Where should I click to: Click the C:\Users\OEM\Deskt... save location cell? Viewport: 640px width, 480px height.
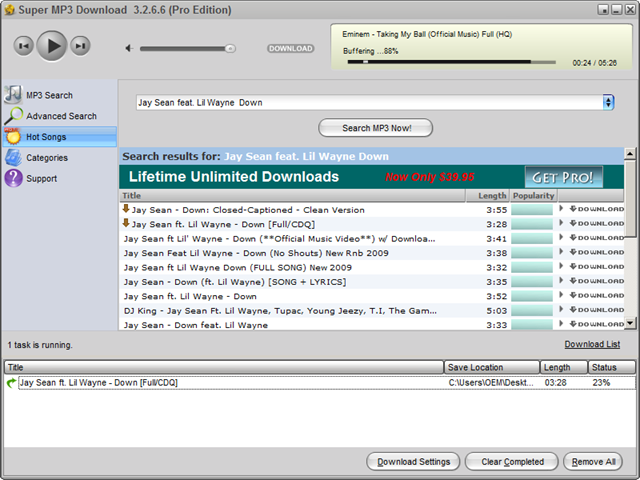(x=491, y=383)
